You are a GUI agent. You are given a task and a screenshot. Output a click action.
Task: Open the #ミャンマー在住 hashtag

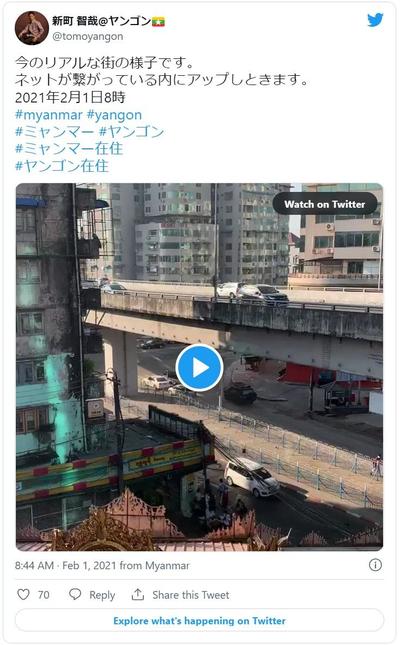[69, 148]
